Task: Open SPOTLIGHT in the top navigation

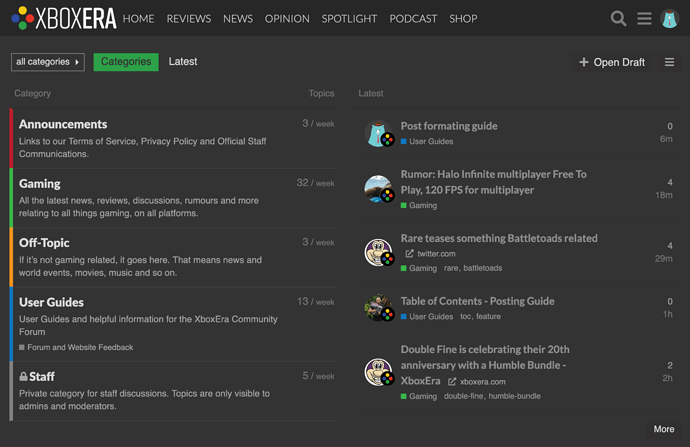Action: coord(349,18)
